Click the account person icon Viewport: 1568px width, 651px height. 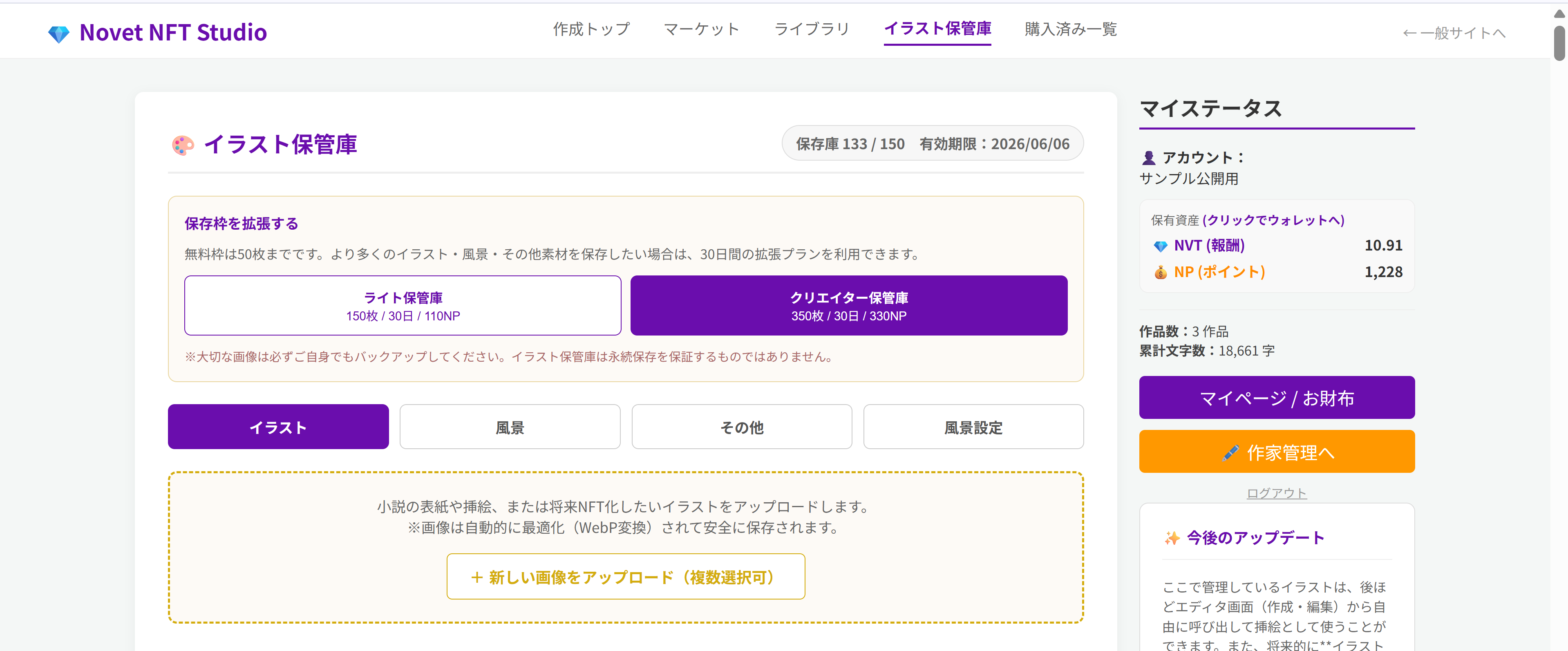click(x=1148, y=158)
